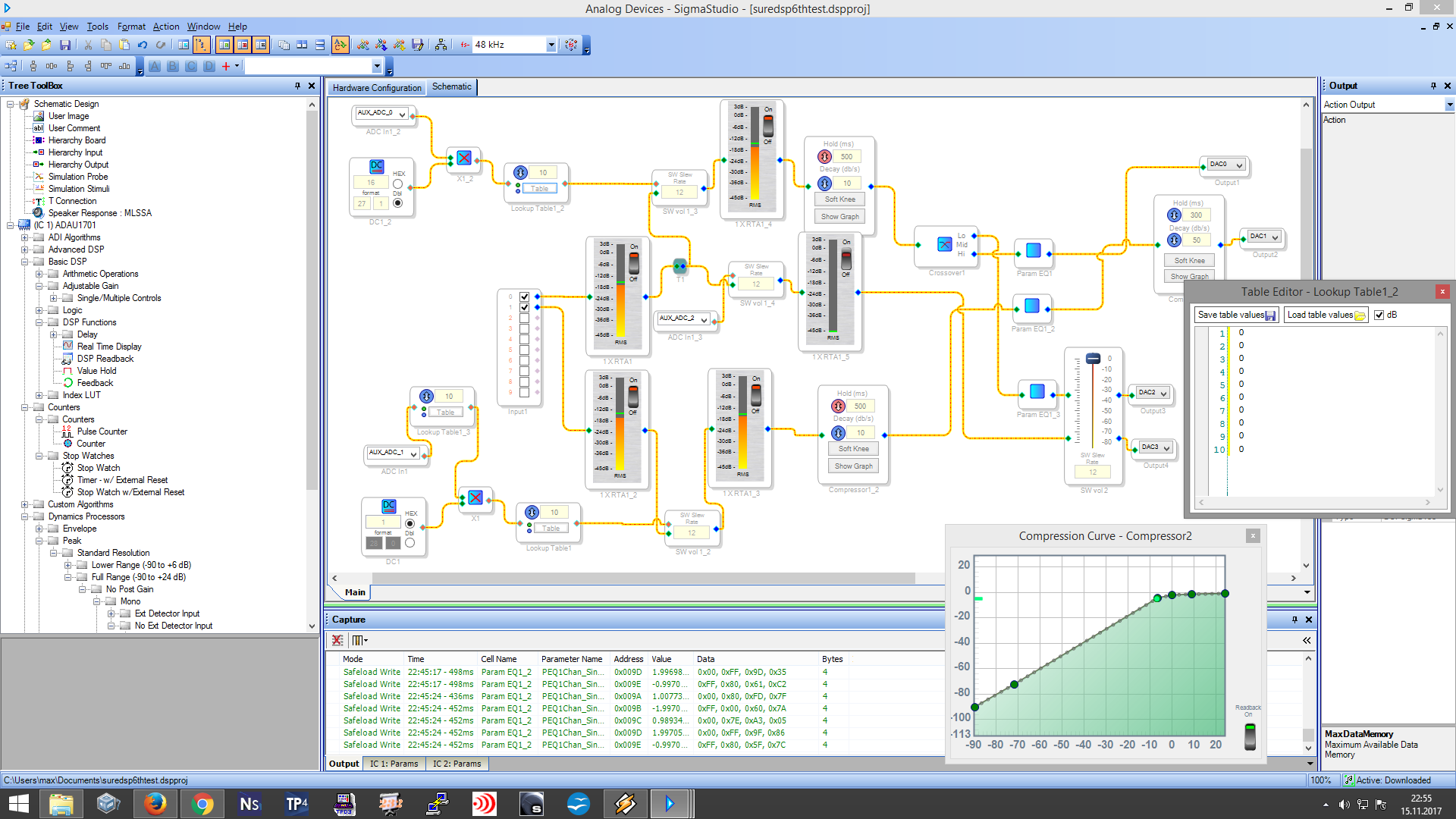Open Firefox from the taskbar
The height and width of the screenshot is (819, 1456).
(155, 804)
